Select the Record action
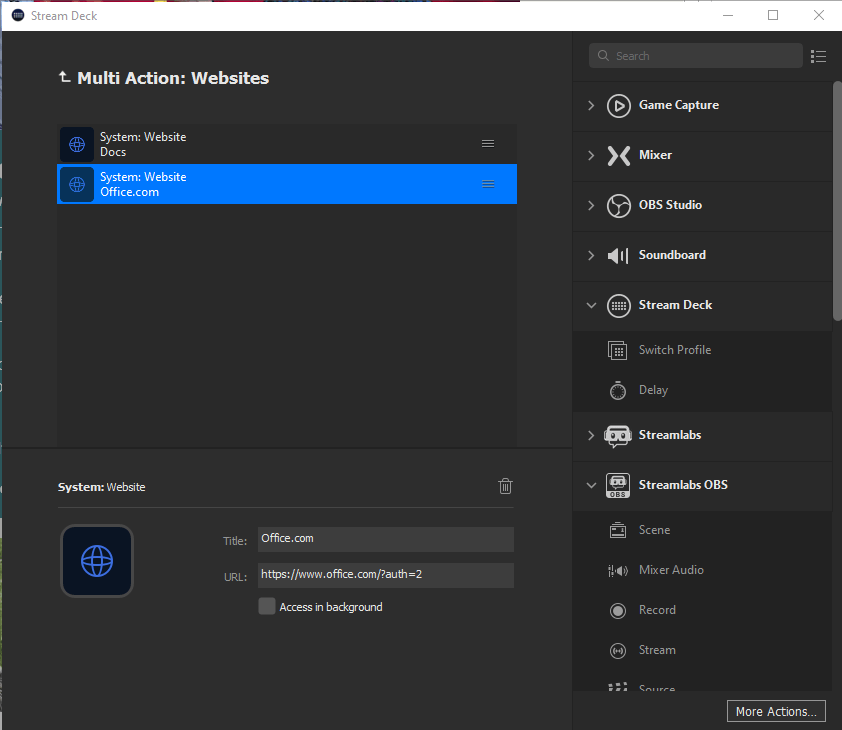 tap(657, 610)
